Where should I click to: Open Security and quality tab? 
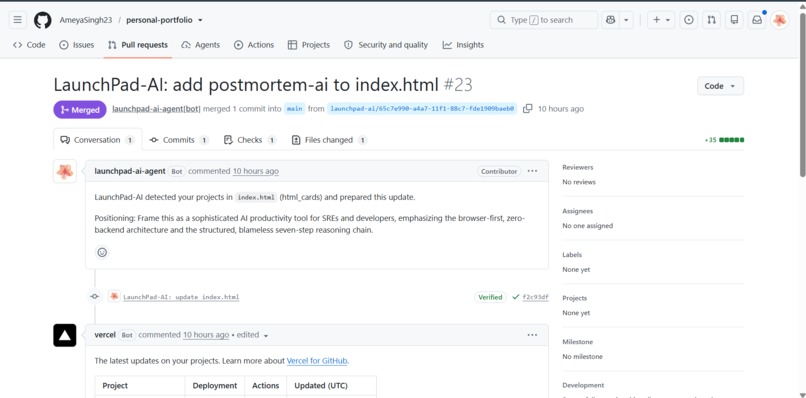(x=386, y=45)
